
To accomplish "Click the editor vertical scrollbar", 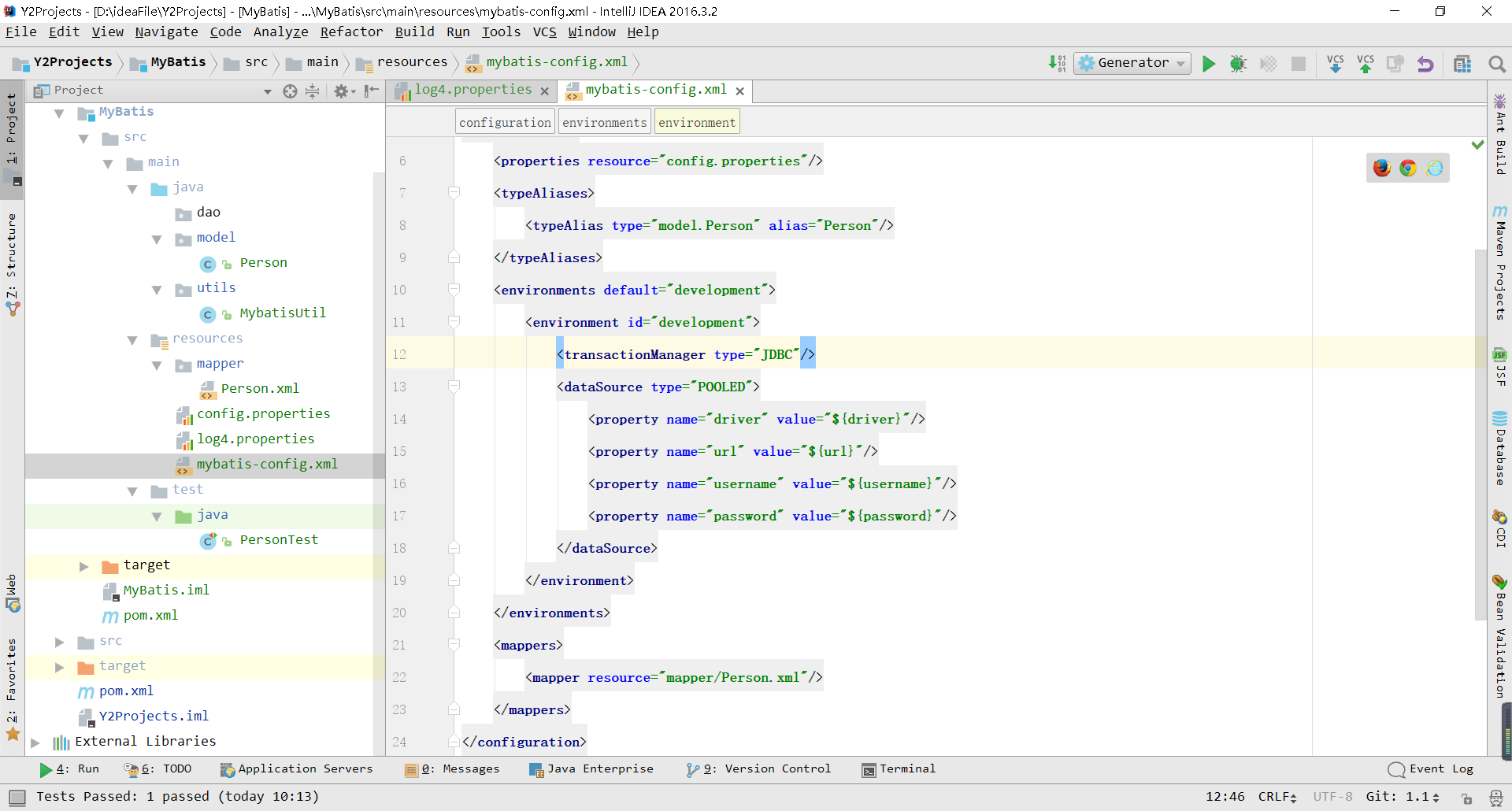I will (x=1480, y=433).
